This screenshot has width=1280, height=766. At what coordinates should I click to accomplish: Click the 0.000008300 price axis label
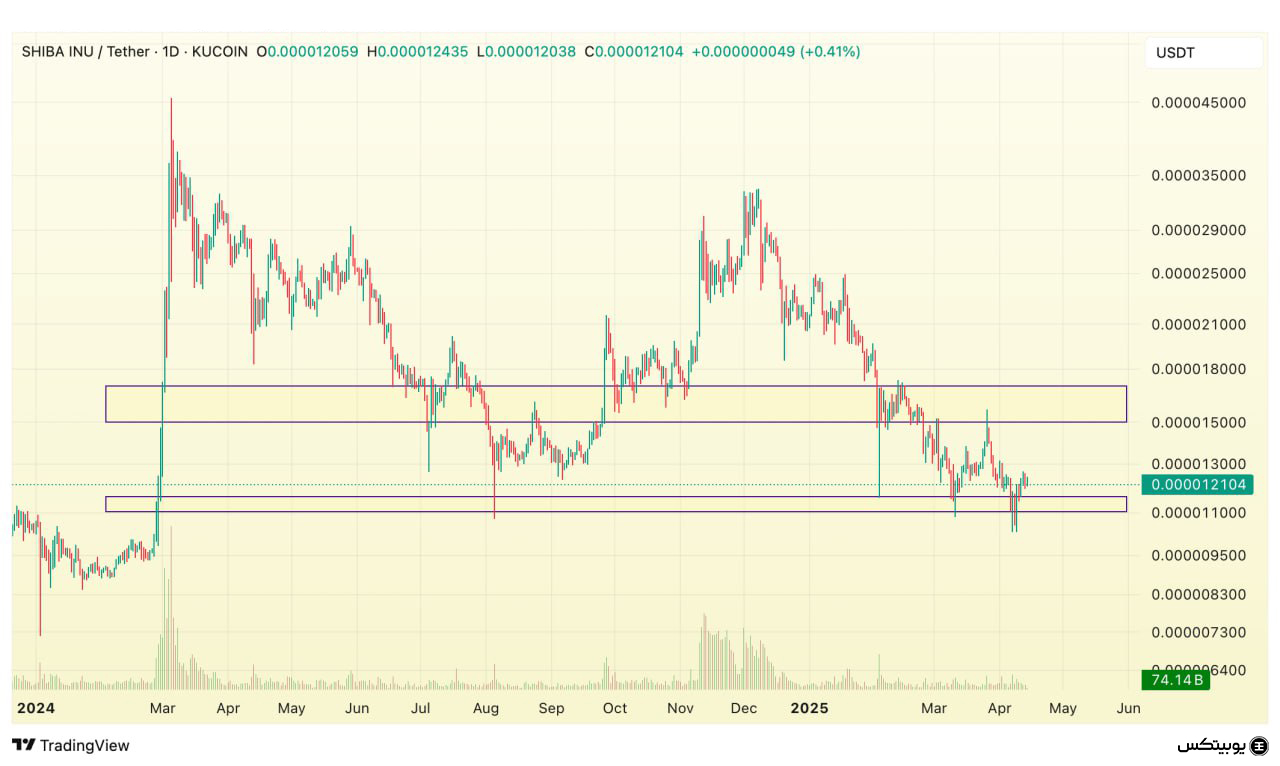pyautogui.click(x=1198, y=594)
